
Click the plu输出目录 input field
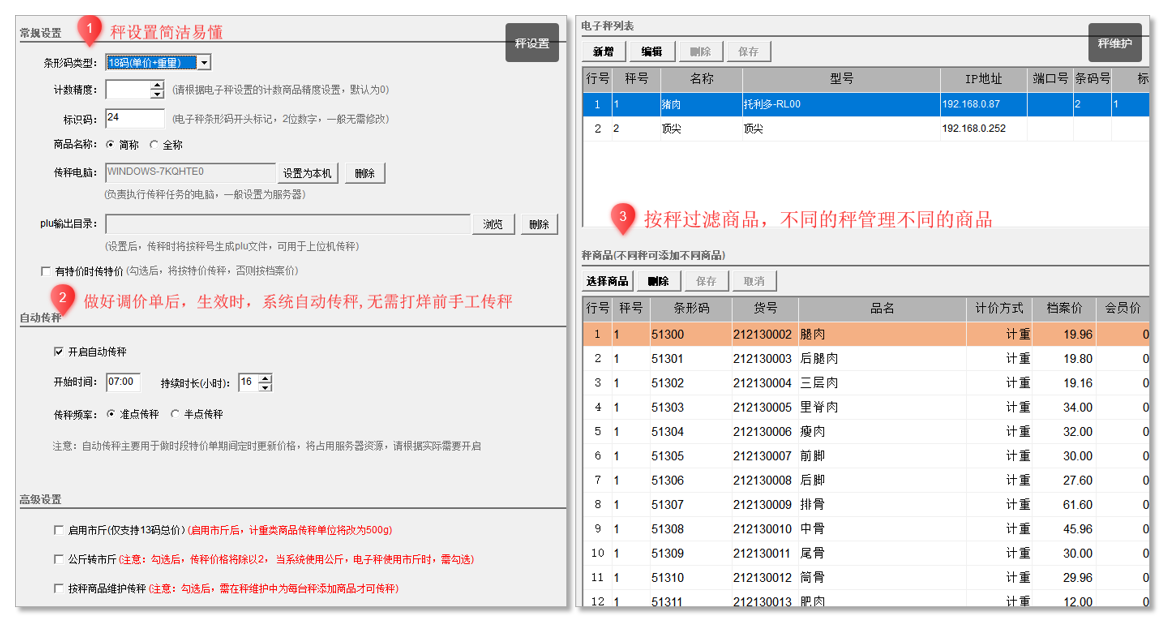pyautogui.click(x=288, y=224)
